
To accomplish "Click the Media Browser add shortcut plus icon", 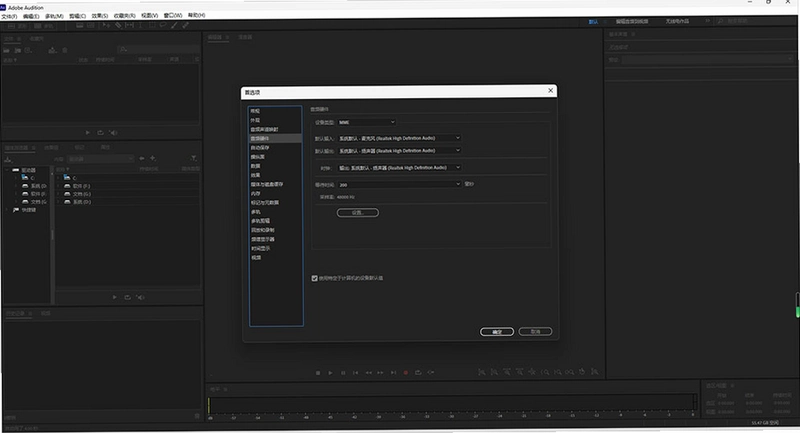I will tap(153, 158).
